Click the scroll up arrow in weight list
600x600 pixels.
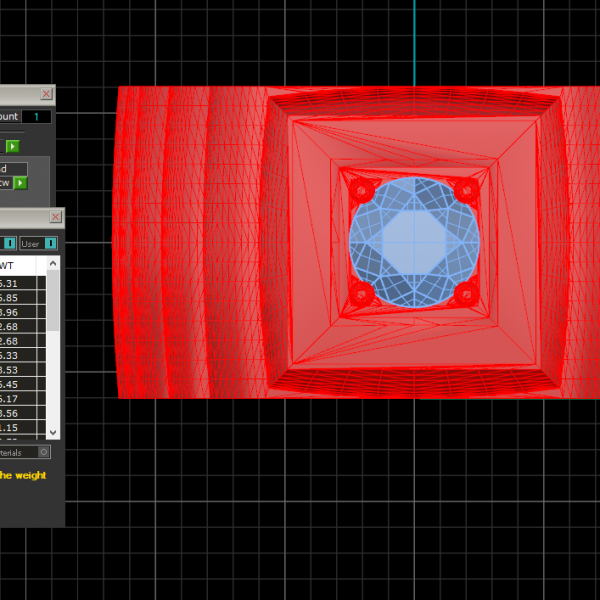pos(53,265)
